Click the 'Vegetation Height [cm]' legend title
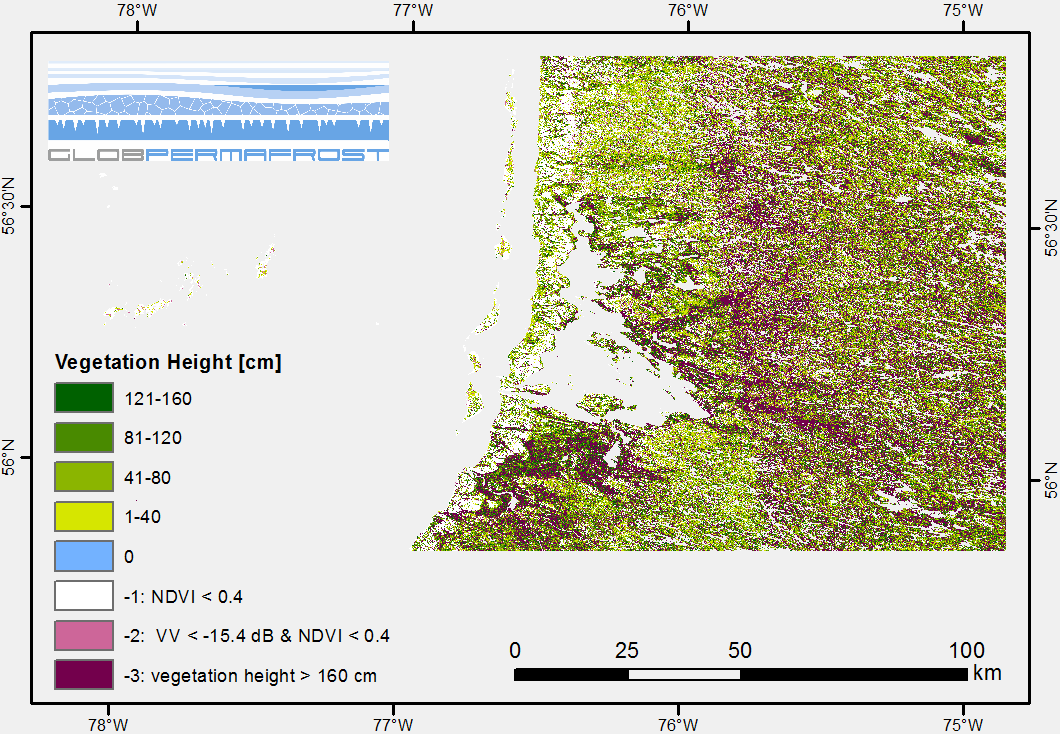1060x734 pixels. tap(168, 362)
